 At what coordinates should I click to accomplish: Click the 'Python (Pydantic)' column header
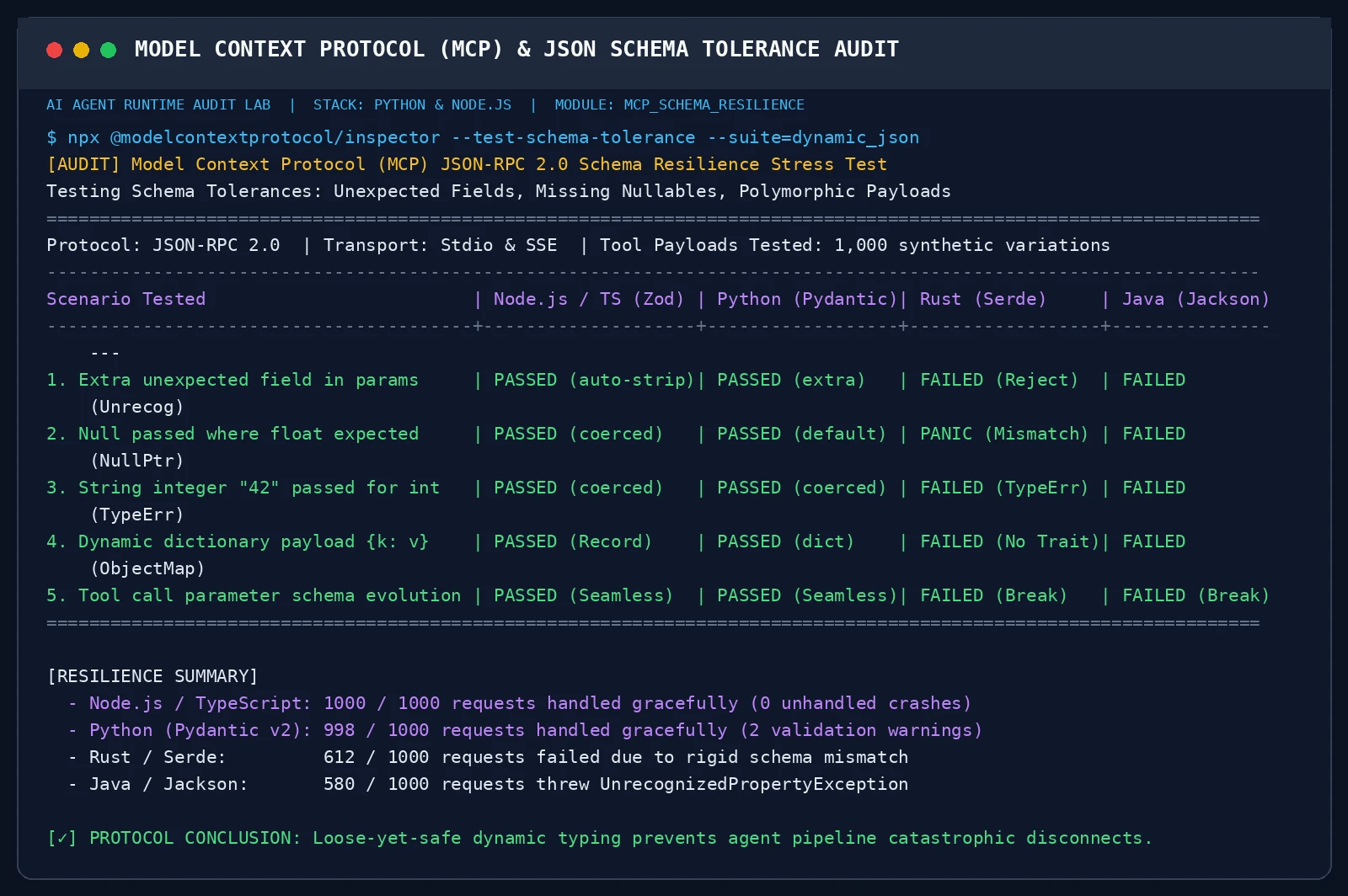807,299
